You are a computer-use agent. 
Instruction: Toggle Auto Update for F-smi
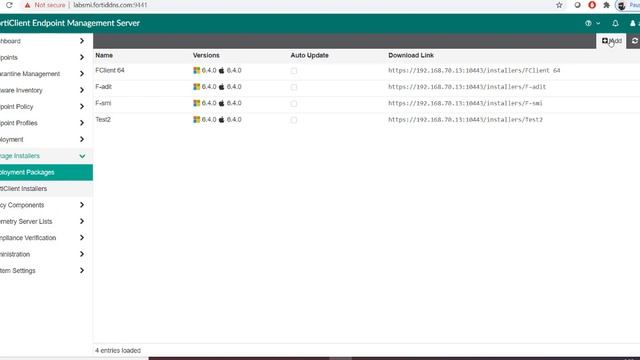pyautogui.click(x=294, y=103)
